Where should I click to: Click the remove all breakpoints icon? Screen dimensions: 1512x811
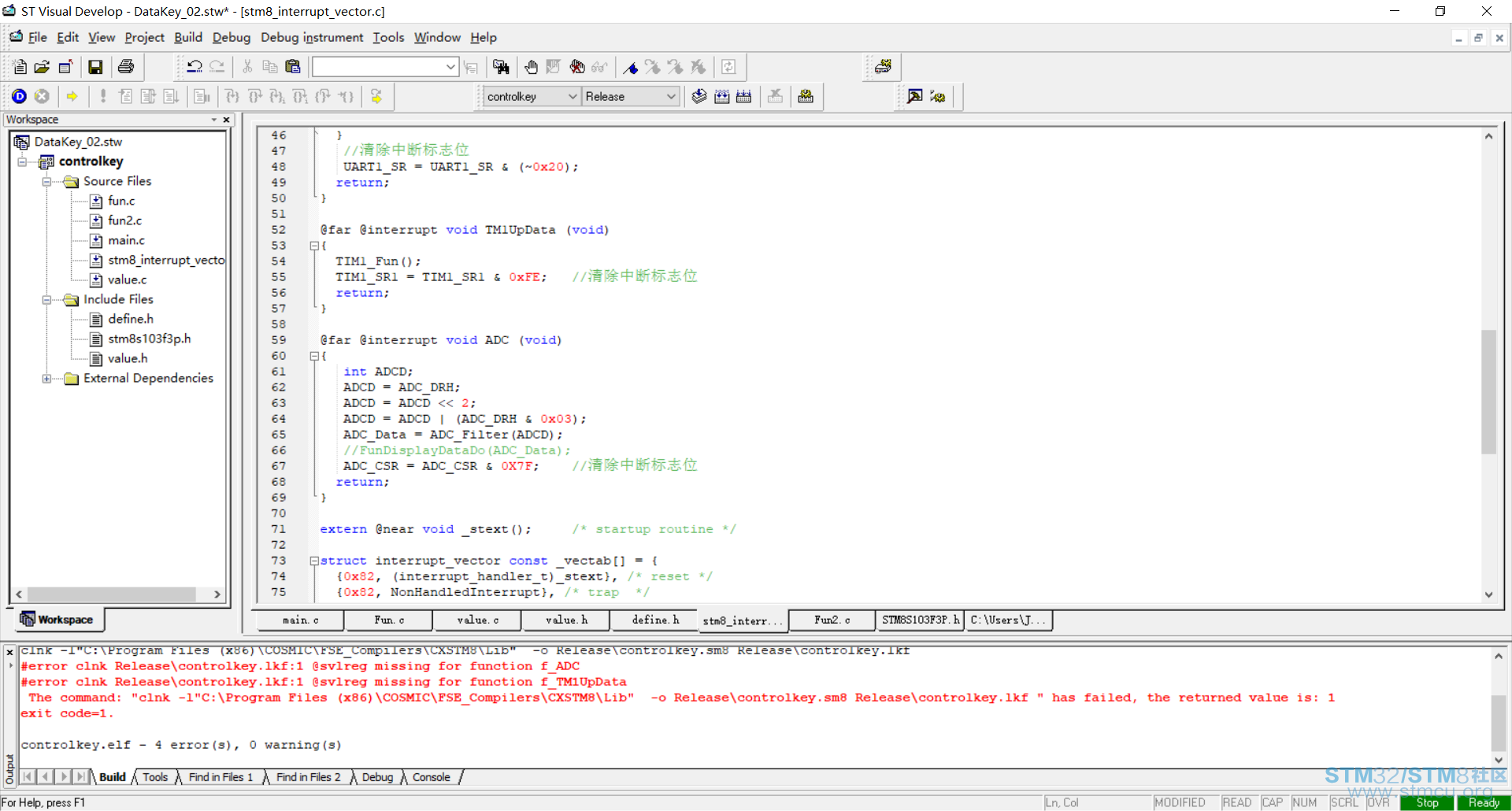(x=577, y=67)
